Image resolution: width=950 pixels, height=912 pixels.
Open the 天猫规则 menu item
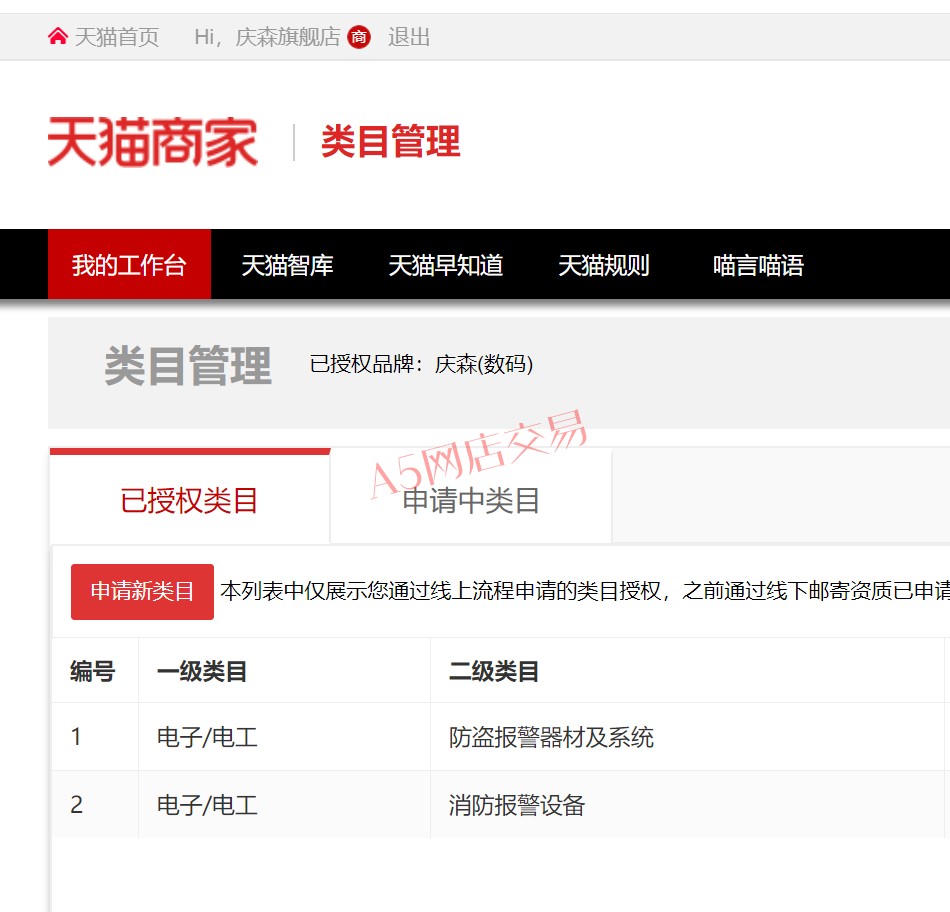click(603, 265)
